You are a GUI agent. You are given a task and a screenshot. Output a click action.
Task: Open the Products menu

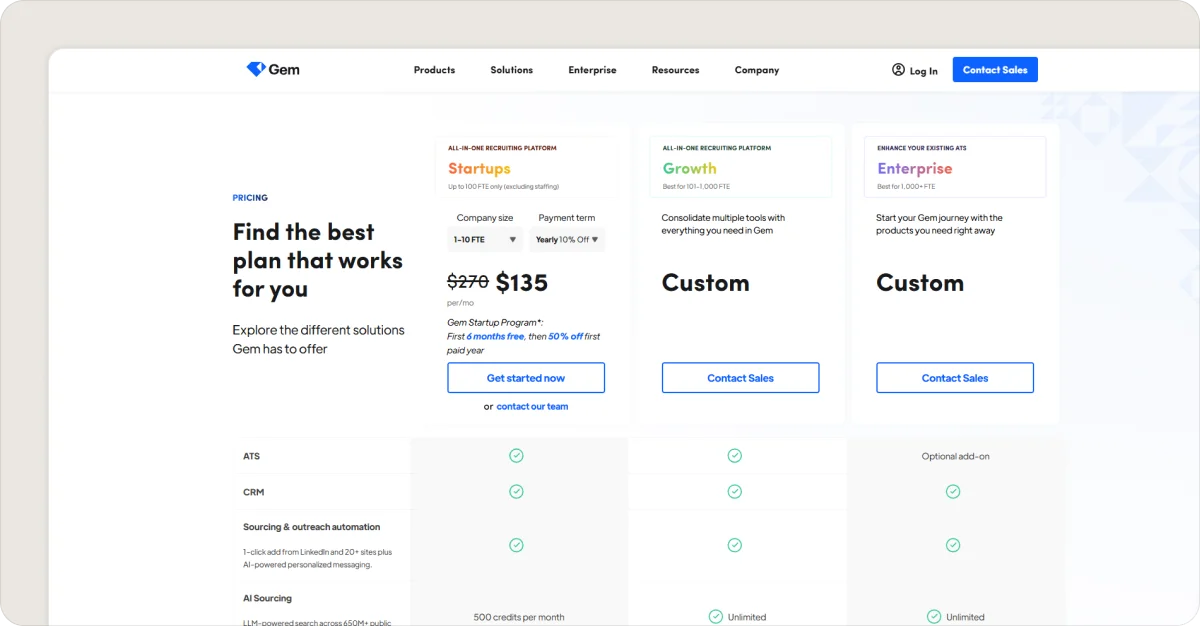click(434, 70)
